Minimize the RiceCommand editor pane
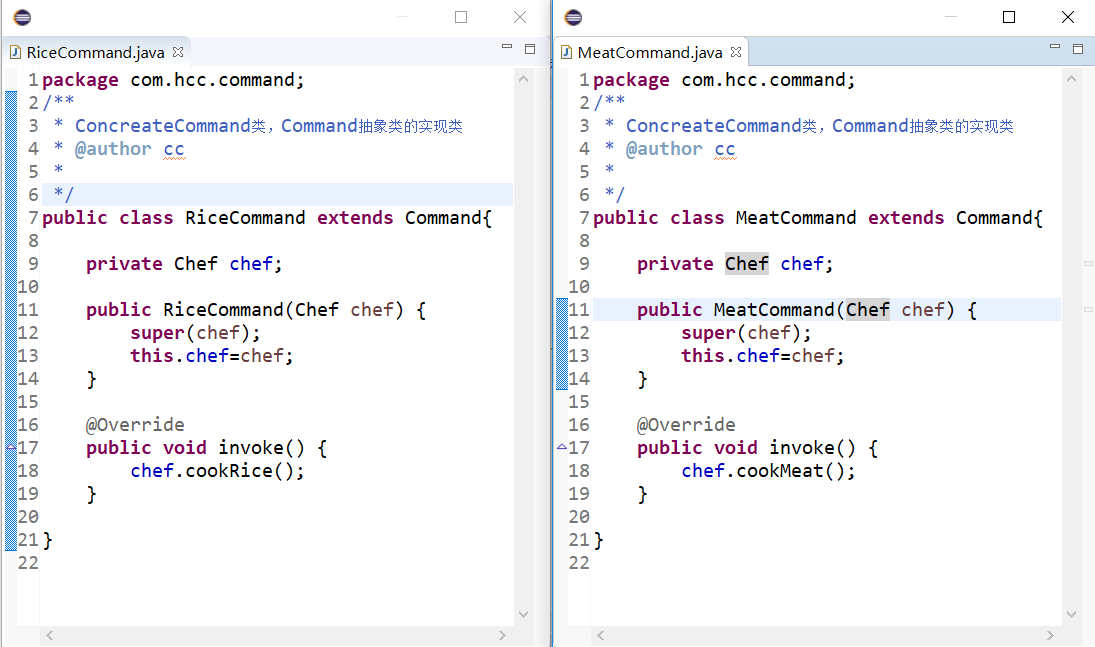 coord(507,47)
